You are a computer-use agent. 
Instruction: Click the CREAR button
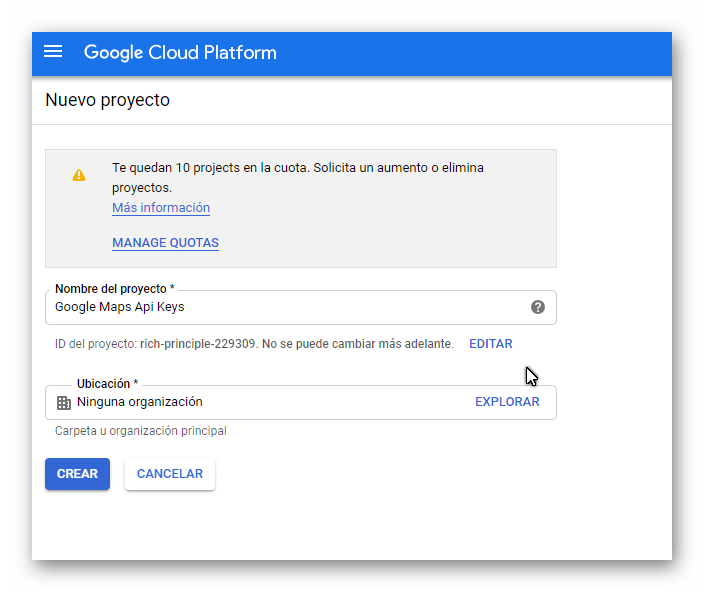(77, 474)
